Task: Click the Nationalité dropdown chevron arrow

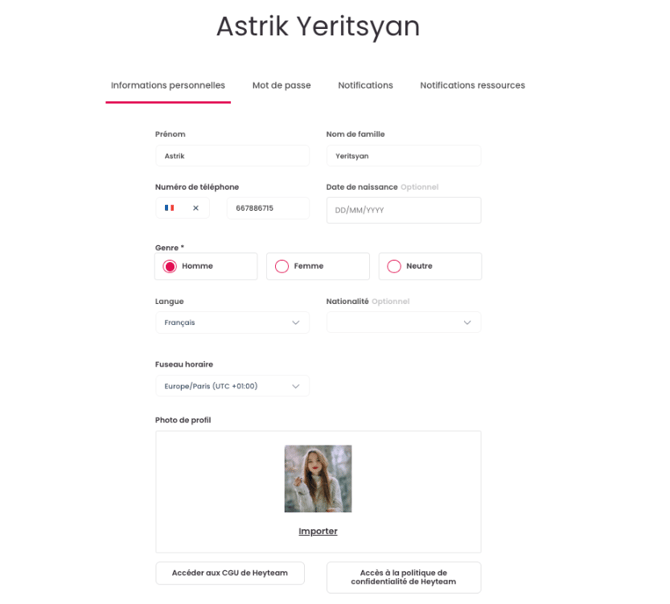Action: coord(467,323)
